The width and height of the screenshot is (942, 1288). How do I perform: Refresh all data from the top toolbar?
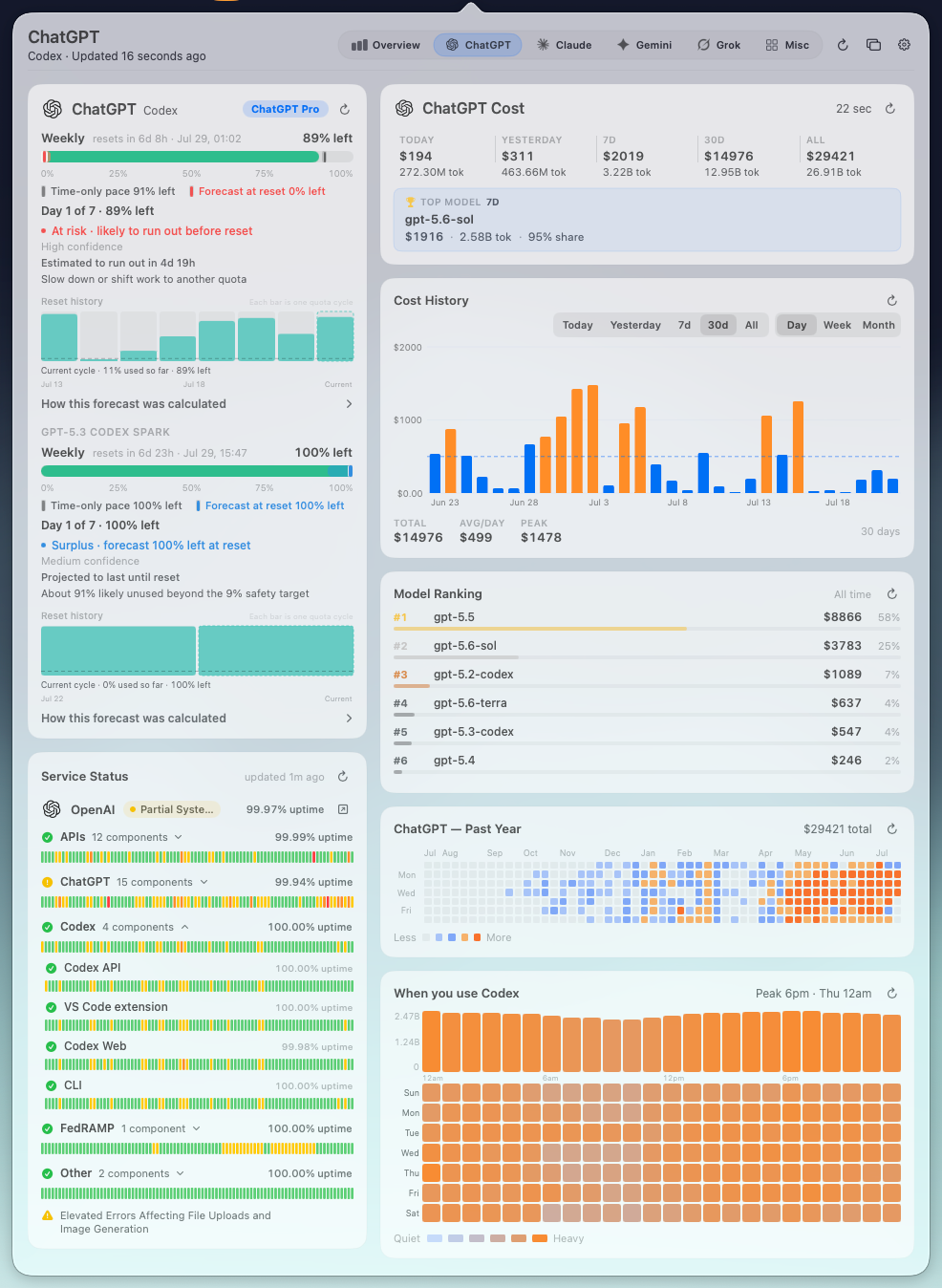[843, 45]
